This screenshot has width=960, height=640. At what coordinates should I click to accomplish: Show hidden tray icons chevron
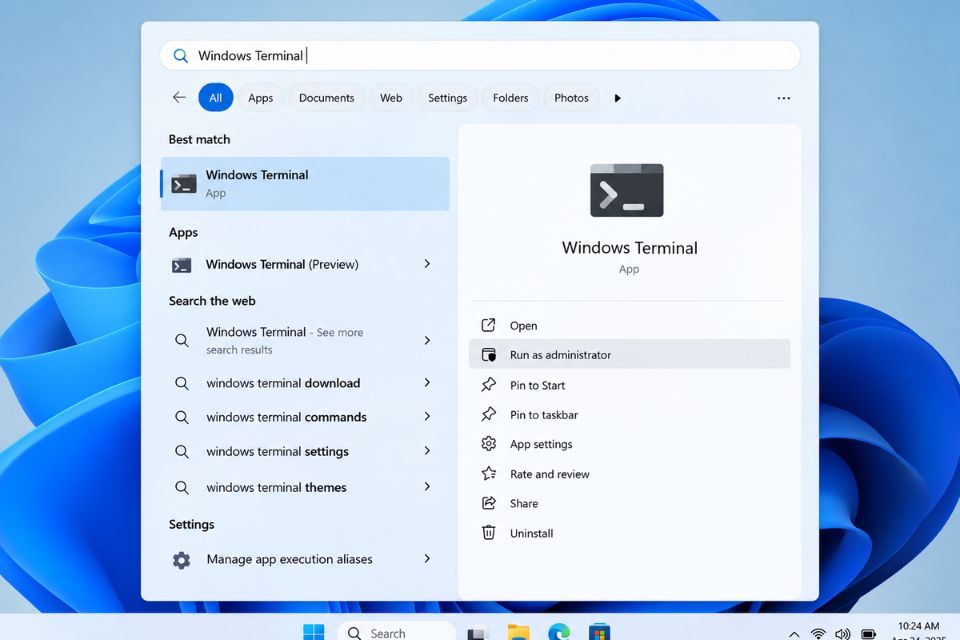coord(793,634)
